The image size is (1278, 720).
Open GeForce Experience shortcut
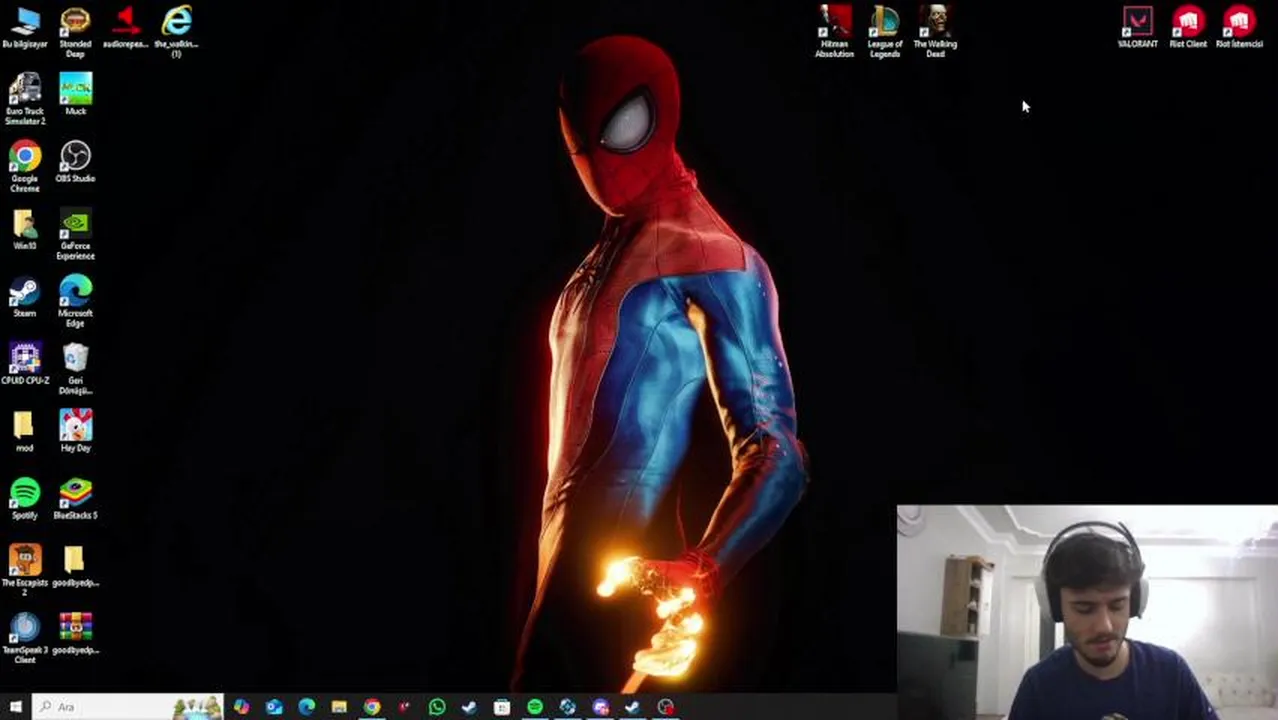click(75, 234)
